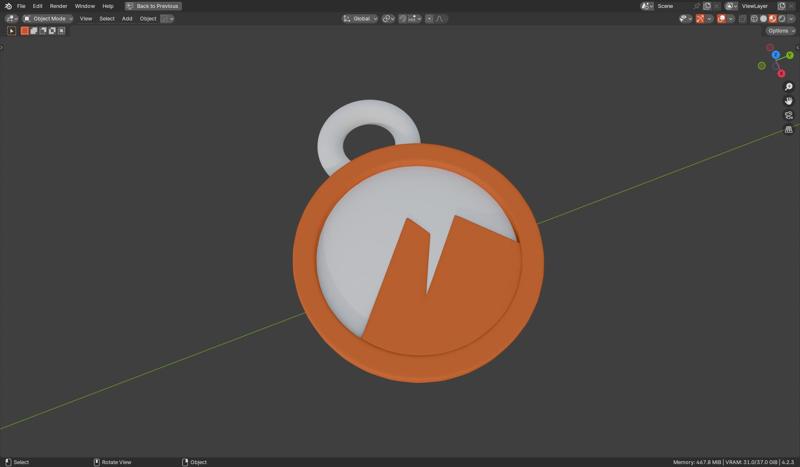
Task: Click the Rotate View status bar hint
Action: pyautogui.click(x=113, y=462)
